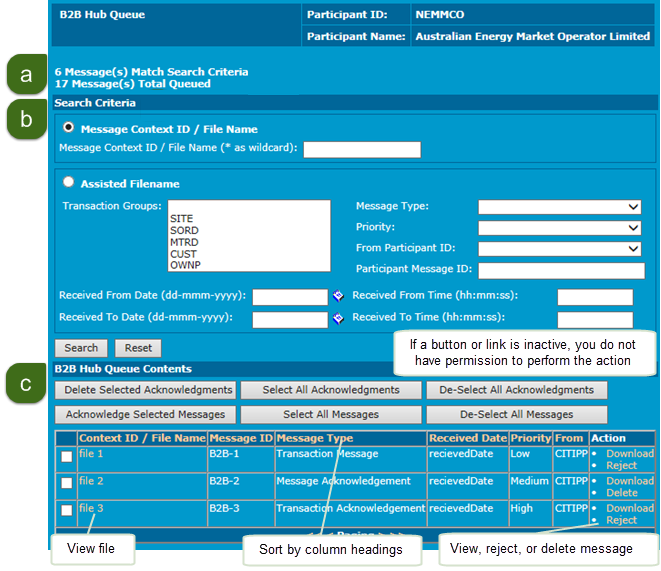Expand the Priority dropdown
Screen dimensions: 661x571
tap(559, 228)
